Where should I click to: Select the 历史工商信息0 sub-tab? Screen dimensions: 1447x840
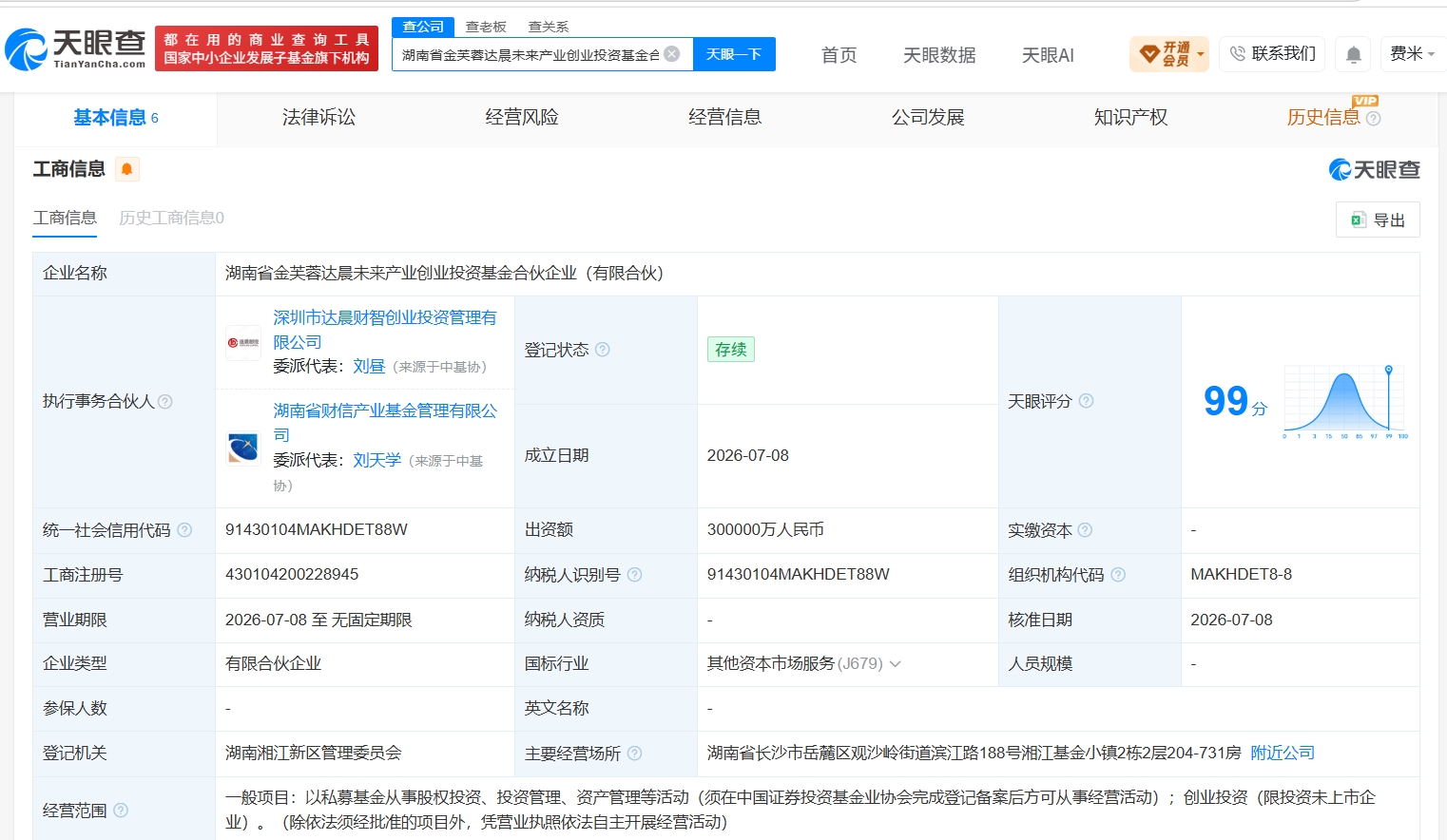pyautogui.click(x=171, y=218)
